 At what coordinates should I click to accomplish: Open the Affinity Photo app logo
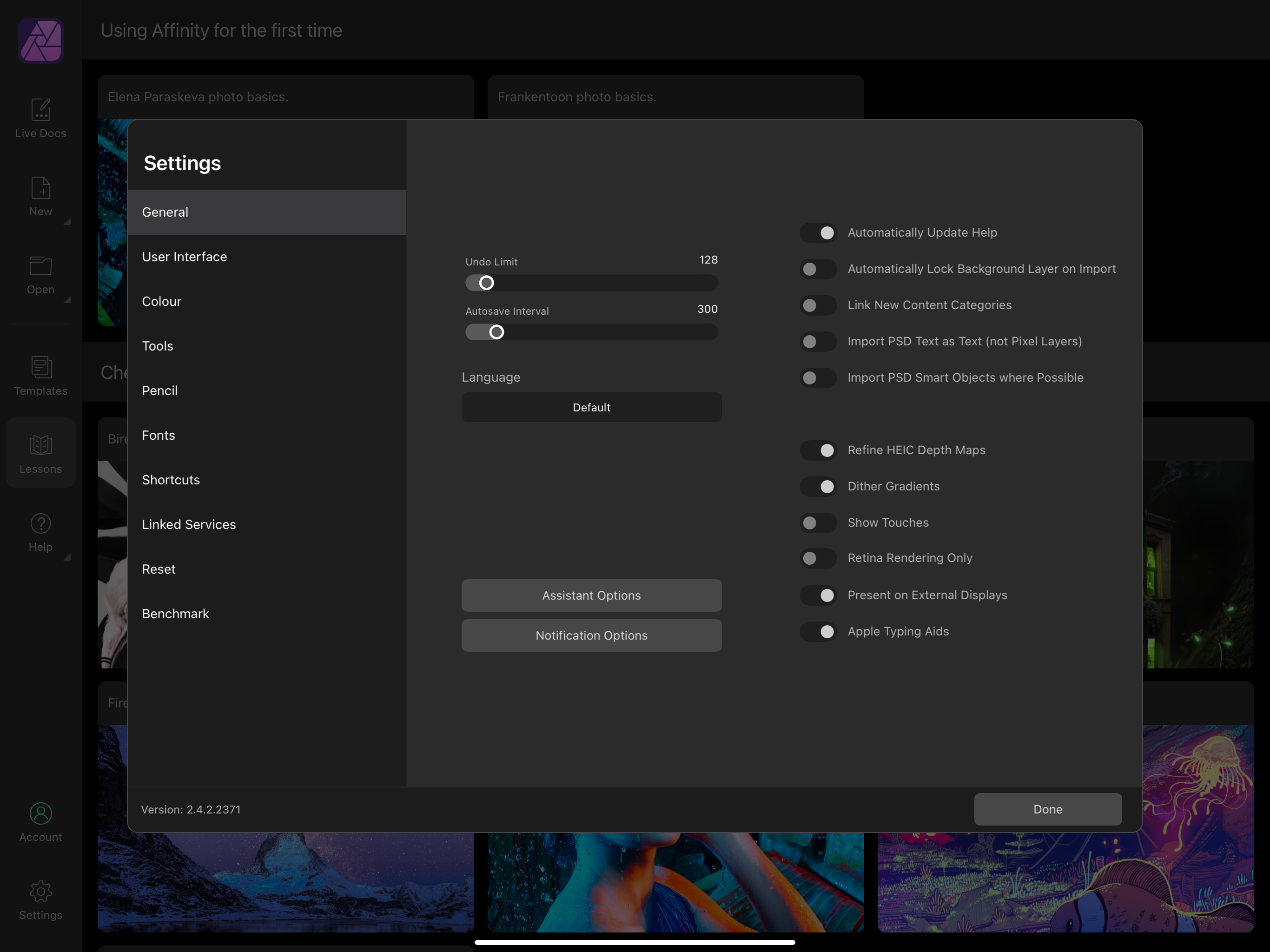pos(40,40)
